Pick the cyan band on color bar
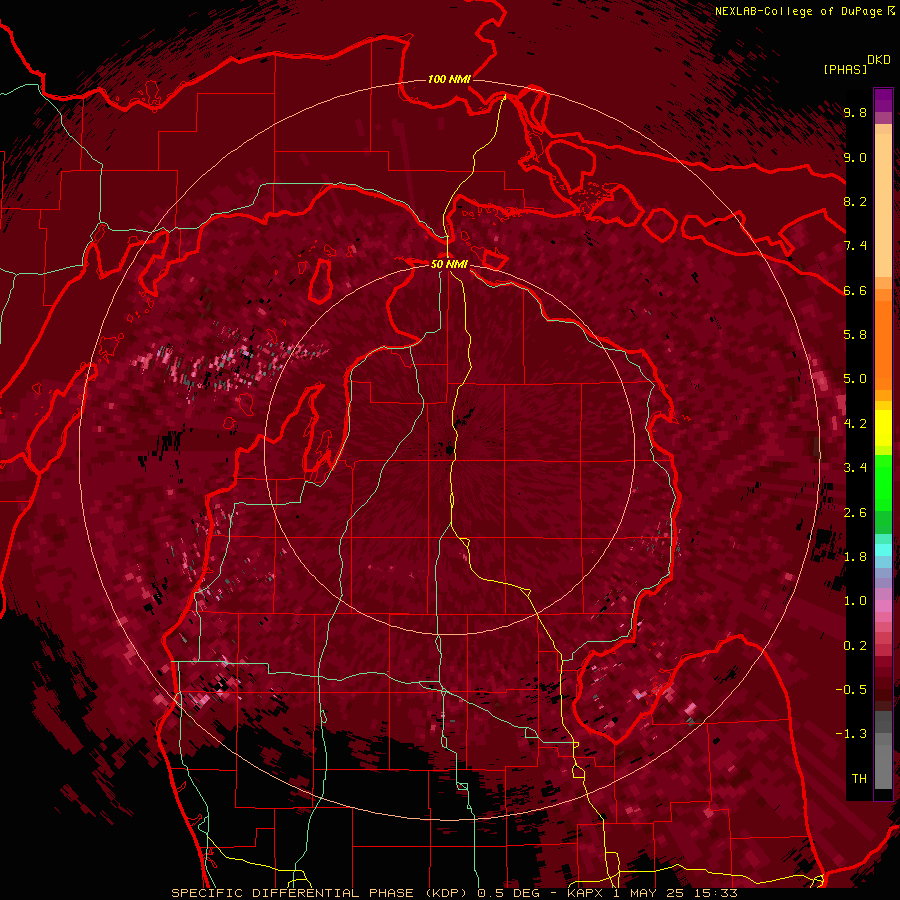The height and width of the screenshot is (900, 900). pos(883,550)
